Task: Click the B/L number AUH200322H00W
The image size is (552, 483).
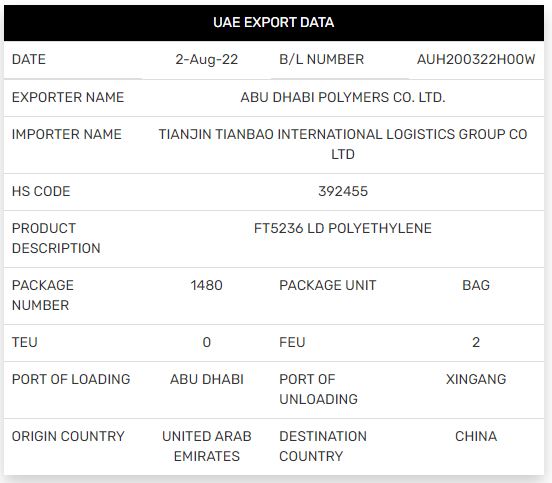Action: pos(476,59)
